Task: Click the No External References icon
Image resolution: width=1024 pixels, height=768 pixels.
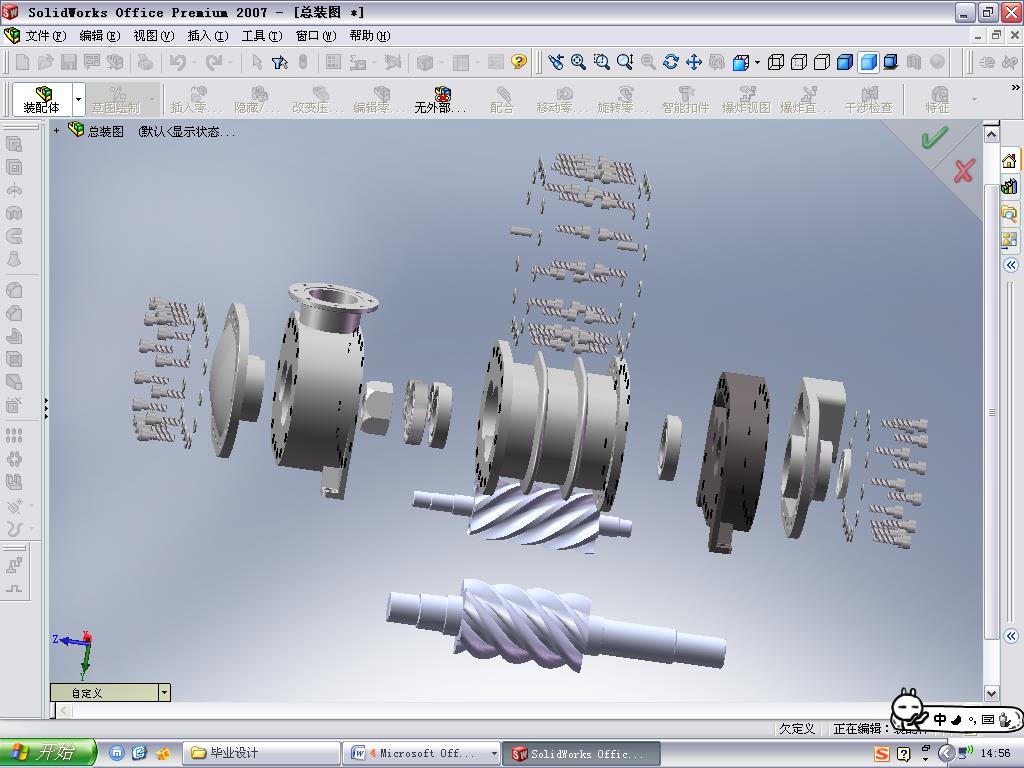Action: click(441, 99)
